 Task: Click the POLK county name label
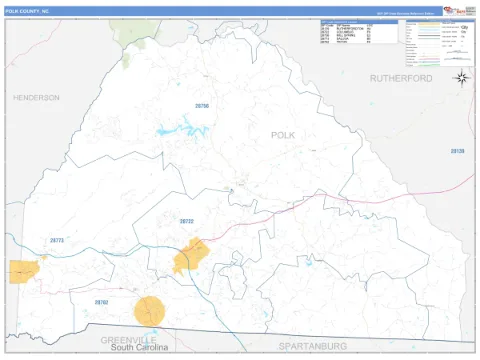coord(283,135)
